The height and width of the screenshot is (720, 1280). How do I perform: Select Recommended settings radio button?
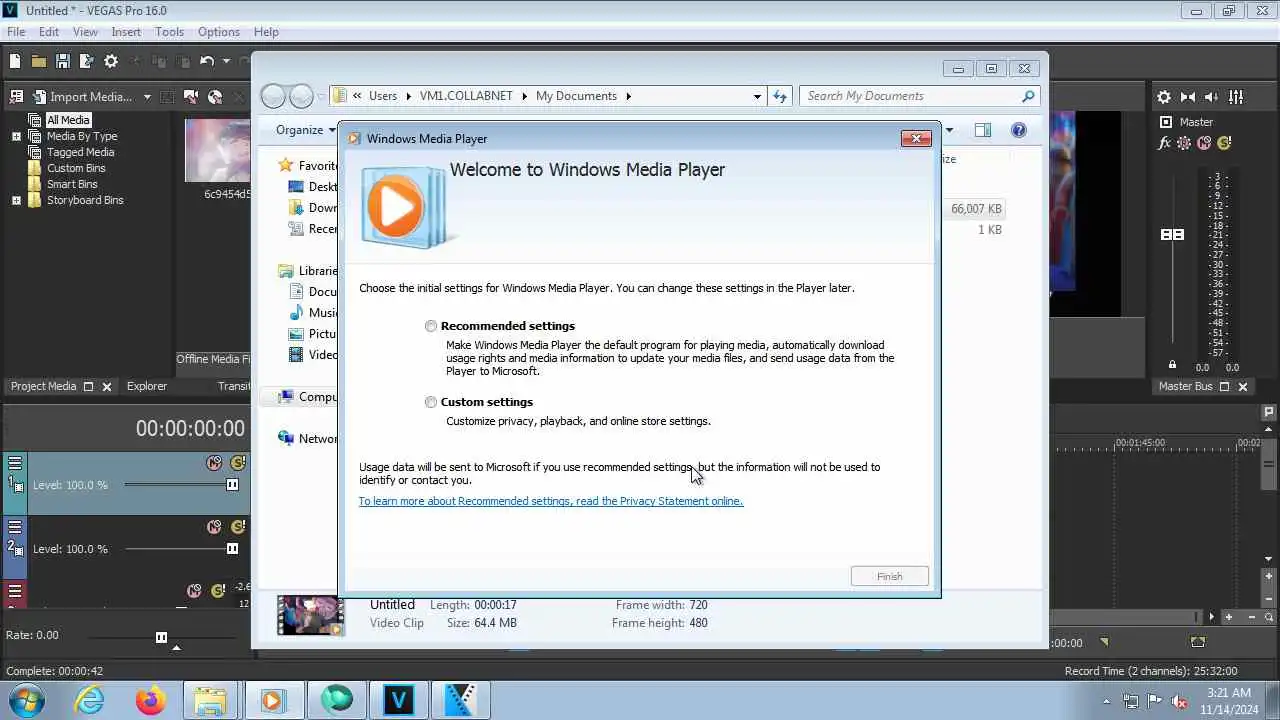pos(431,326)
